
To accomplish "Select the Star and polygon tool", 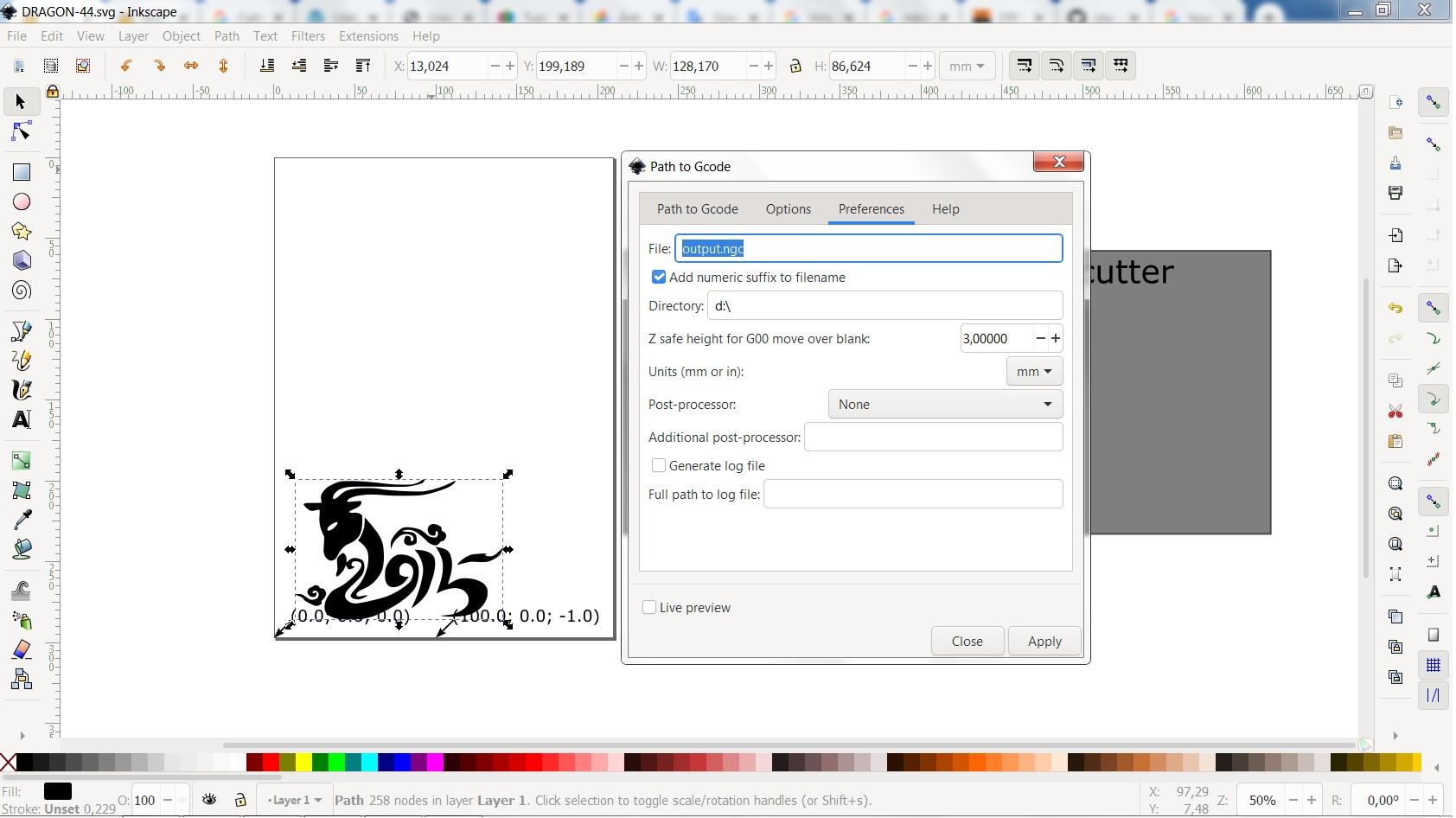I will tap(22, 231).
